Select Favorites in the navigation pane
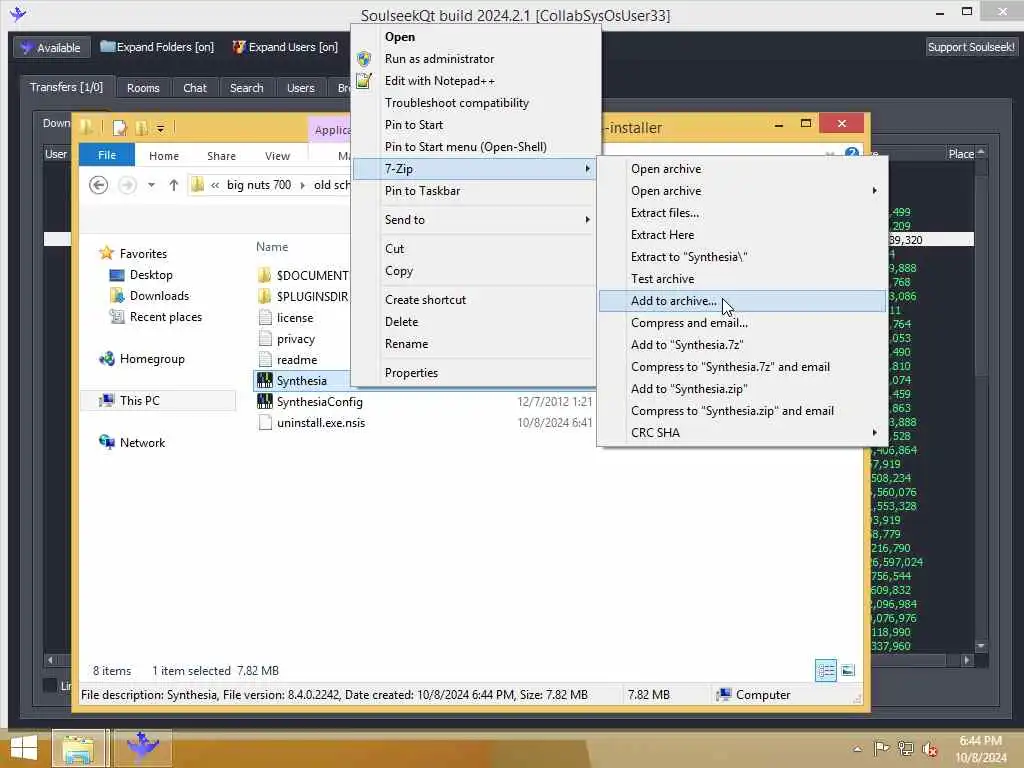Screen dimensions: 1024x768 coord(143,253)
